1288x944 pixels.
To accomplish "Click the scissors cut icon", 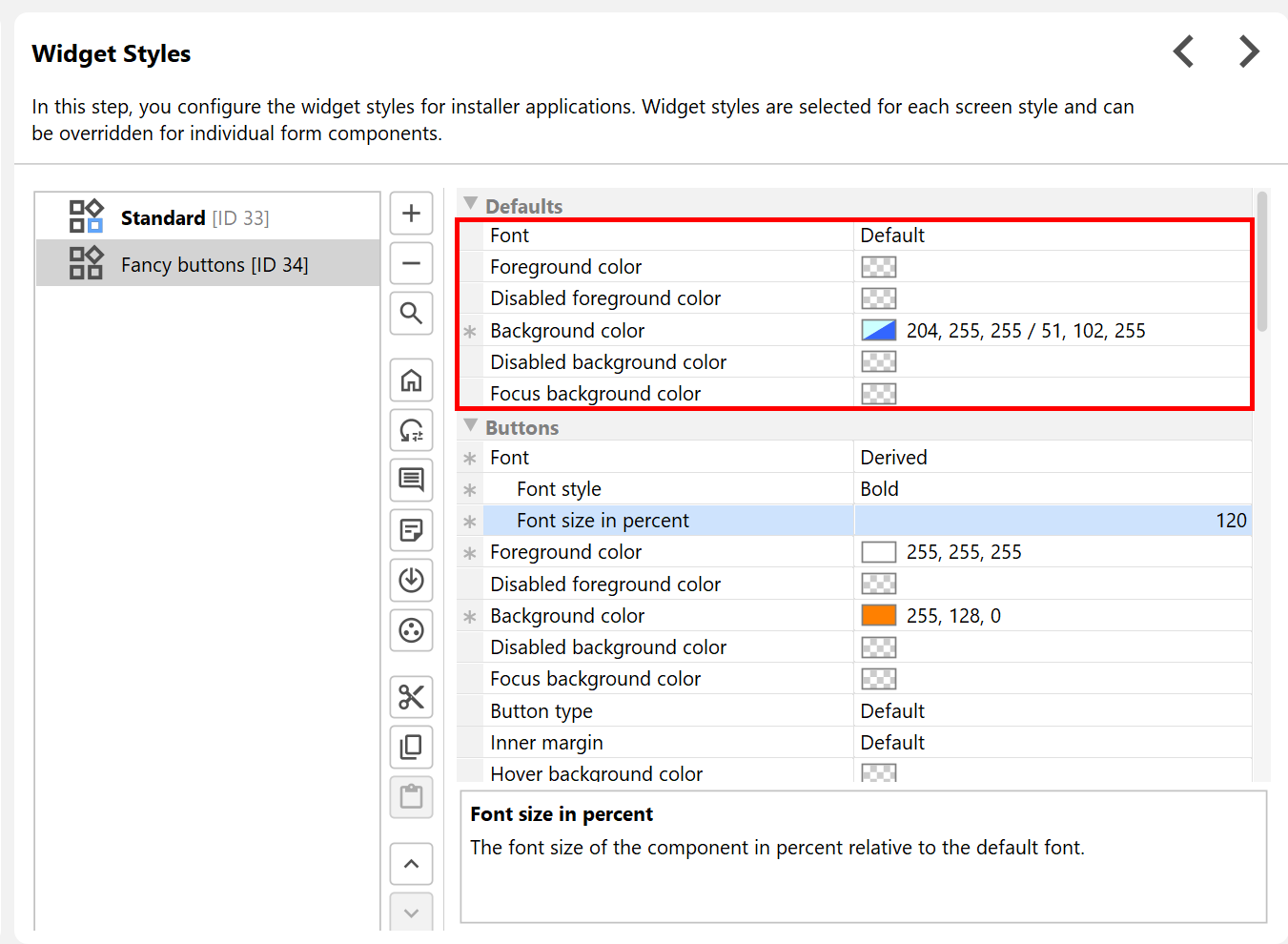I will pyautogui.click(x=411, y=697).
